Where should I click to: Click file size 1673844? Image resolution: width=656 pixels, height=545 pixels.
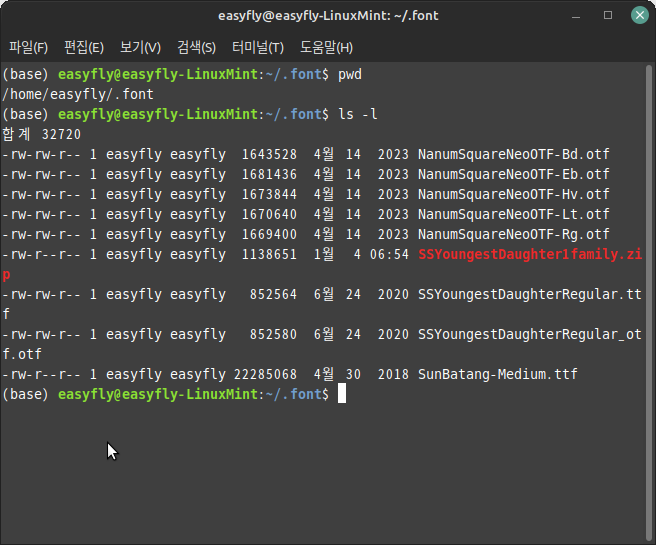[x=269, y=194]
